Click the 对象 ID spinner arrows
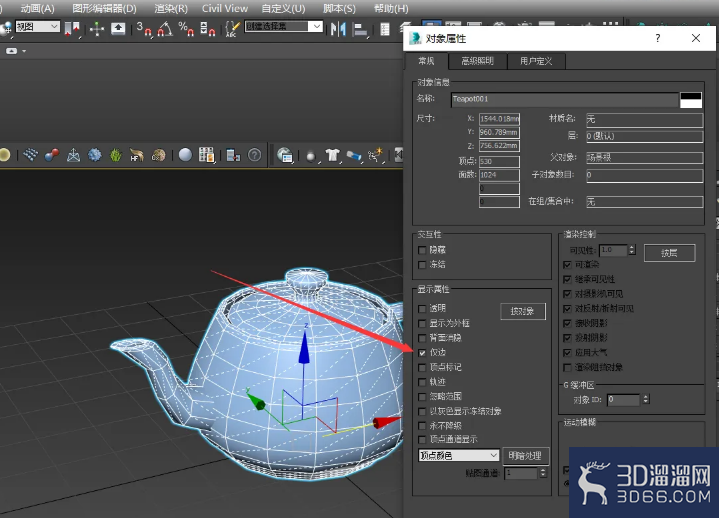 (646, 400)
